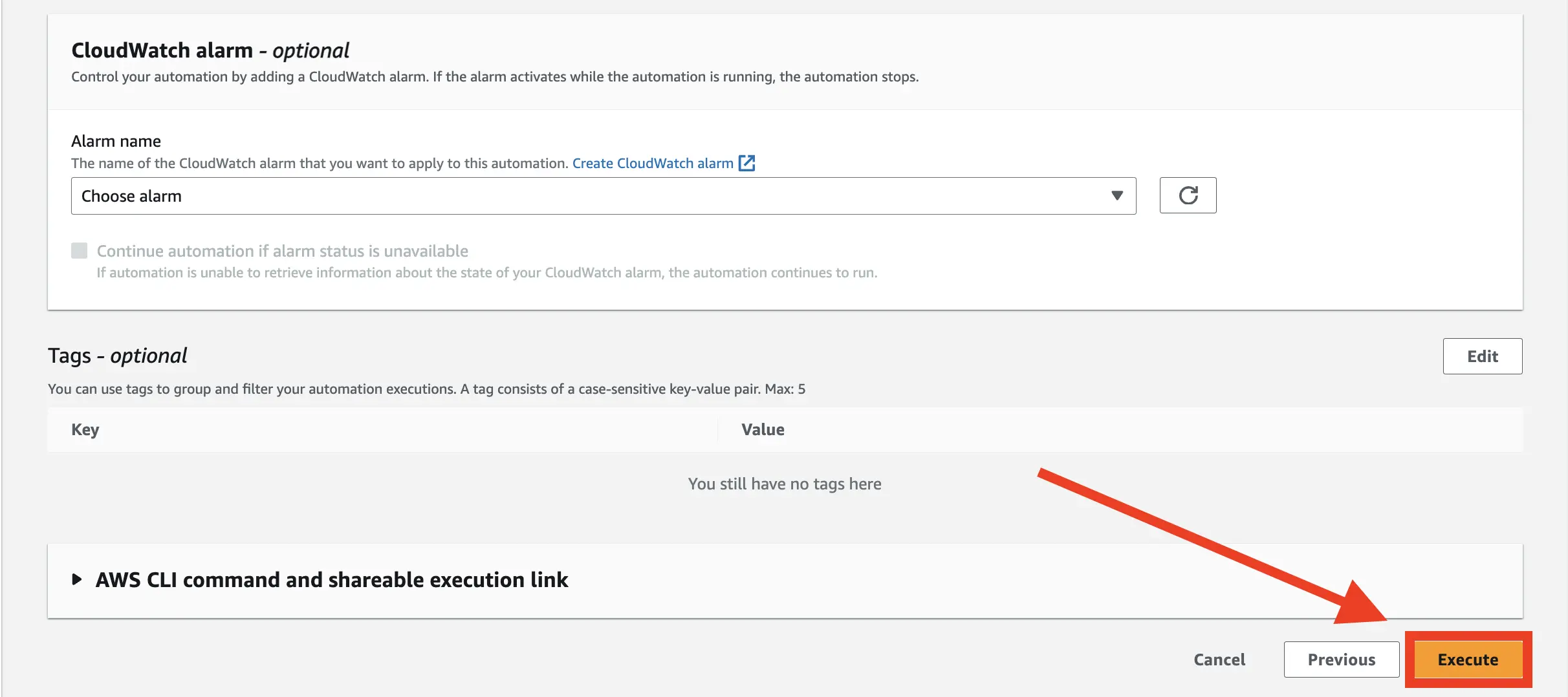Image resolution: width=1568 pixels, height=697 pixels.
Task: Expand AWS CLI command and shareable execution link
Action: pos(331,580)
